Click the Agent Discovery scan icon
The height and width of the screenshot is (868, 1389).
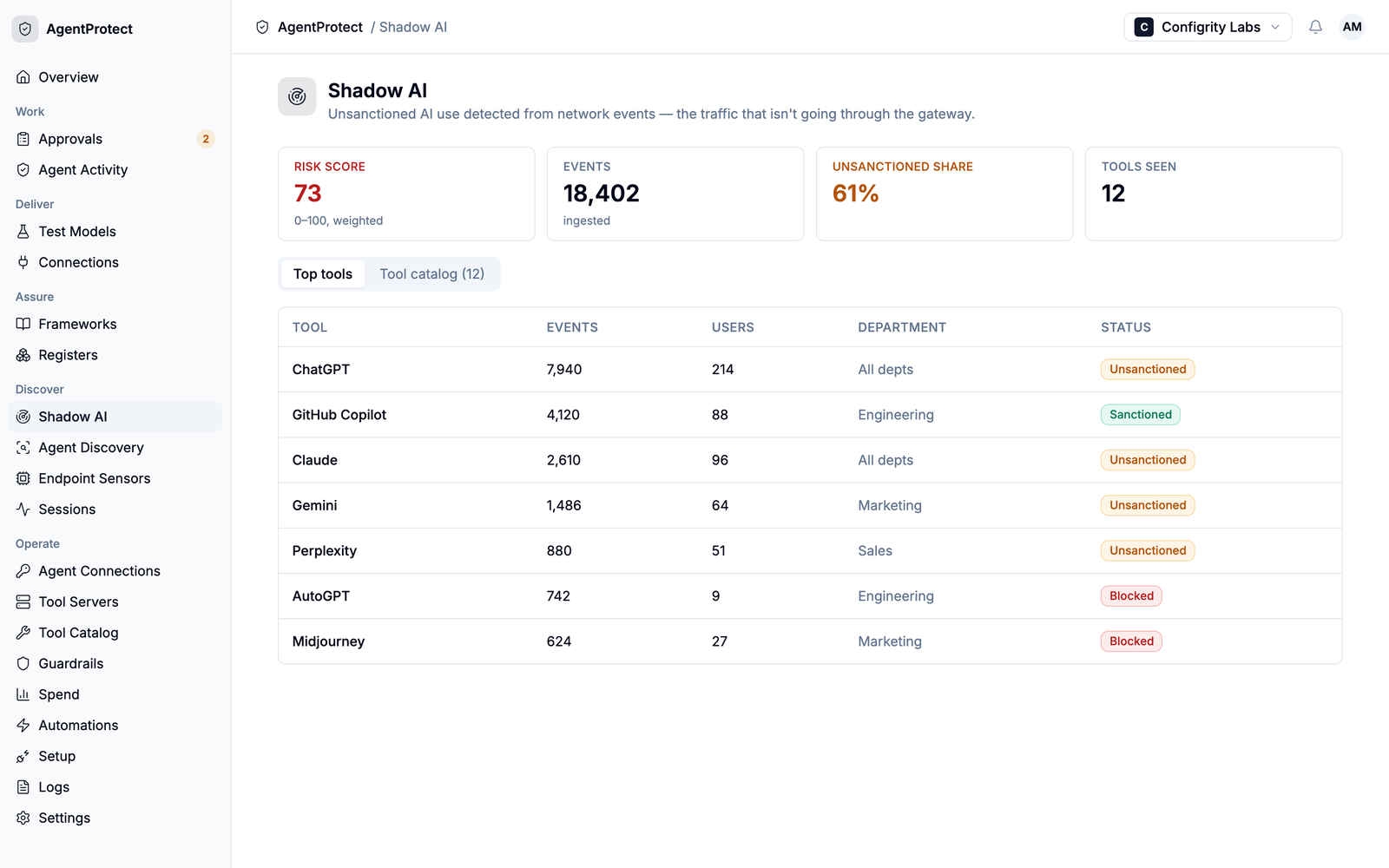(x=23, y=448)
